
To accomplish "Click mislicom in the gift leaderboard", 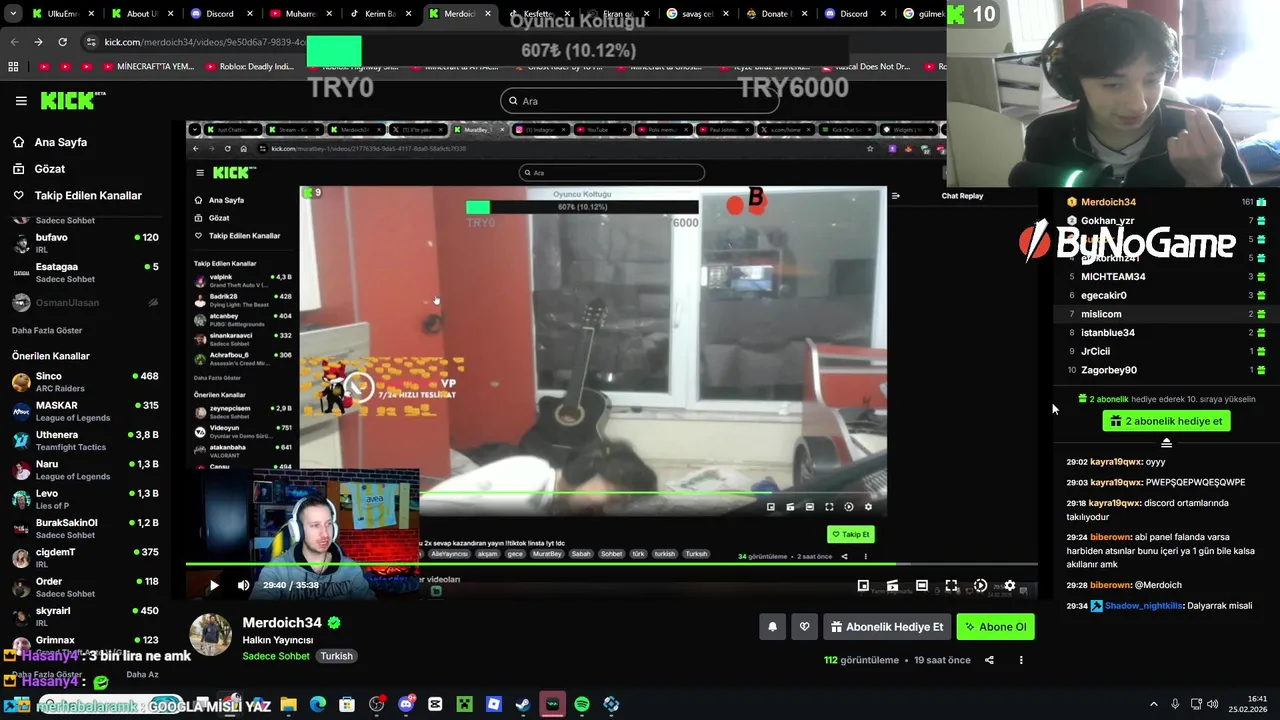I will tap(1101, 314).
